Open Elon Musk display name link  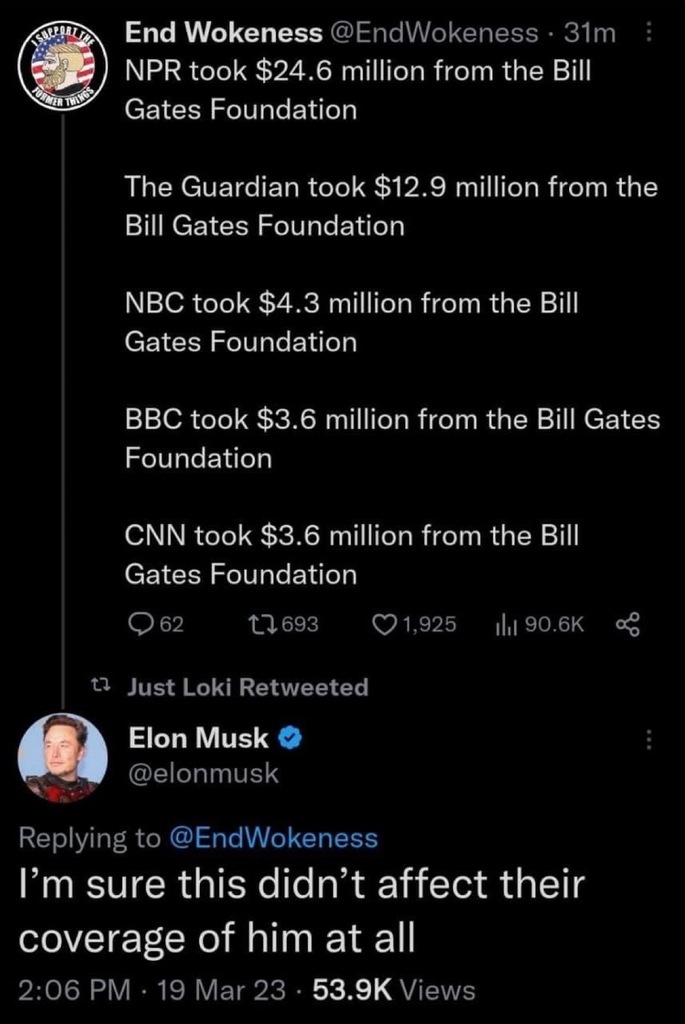click(x=198, y=739)
